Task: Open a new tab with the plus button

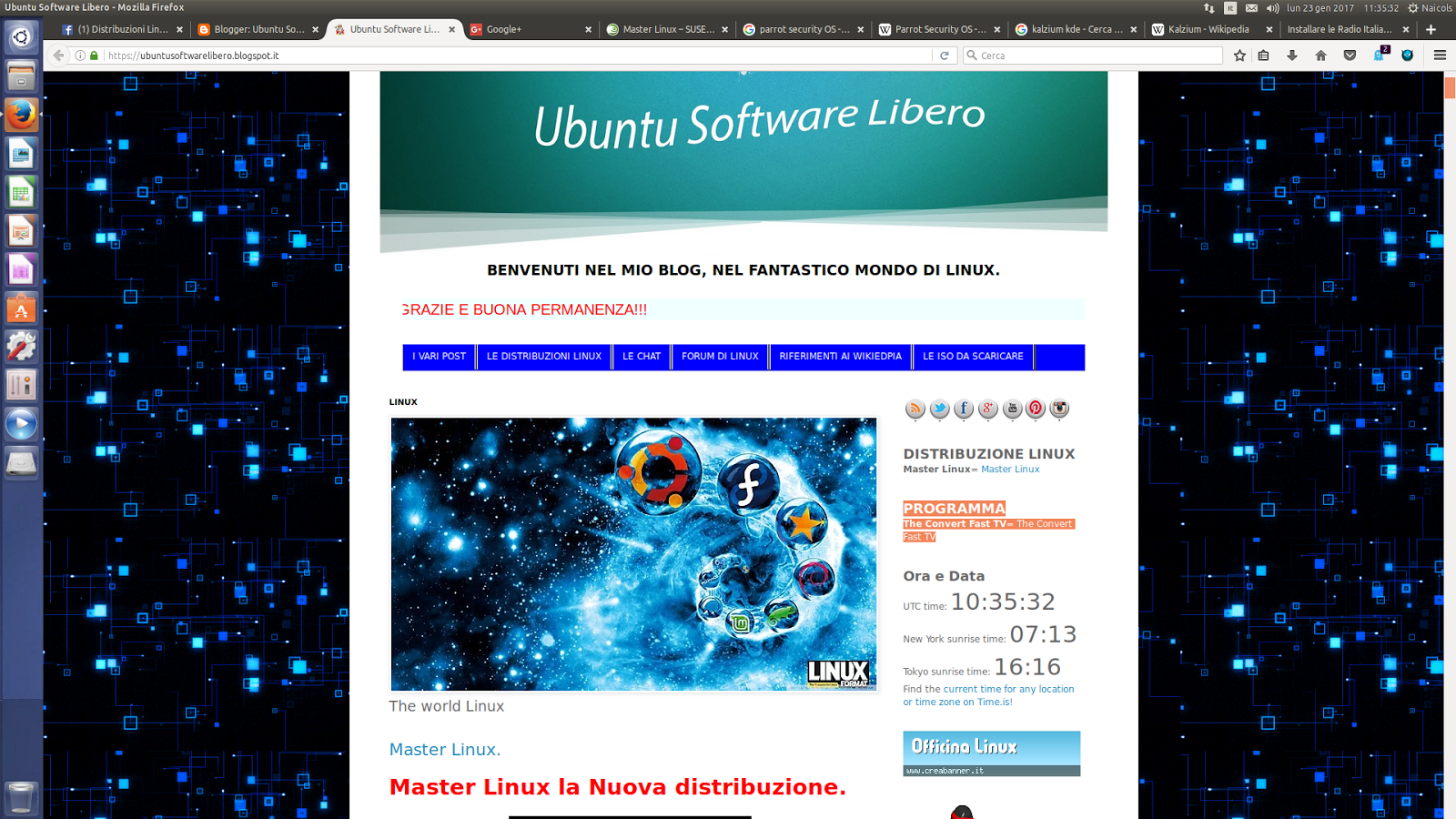Action: [1431, 29]
